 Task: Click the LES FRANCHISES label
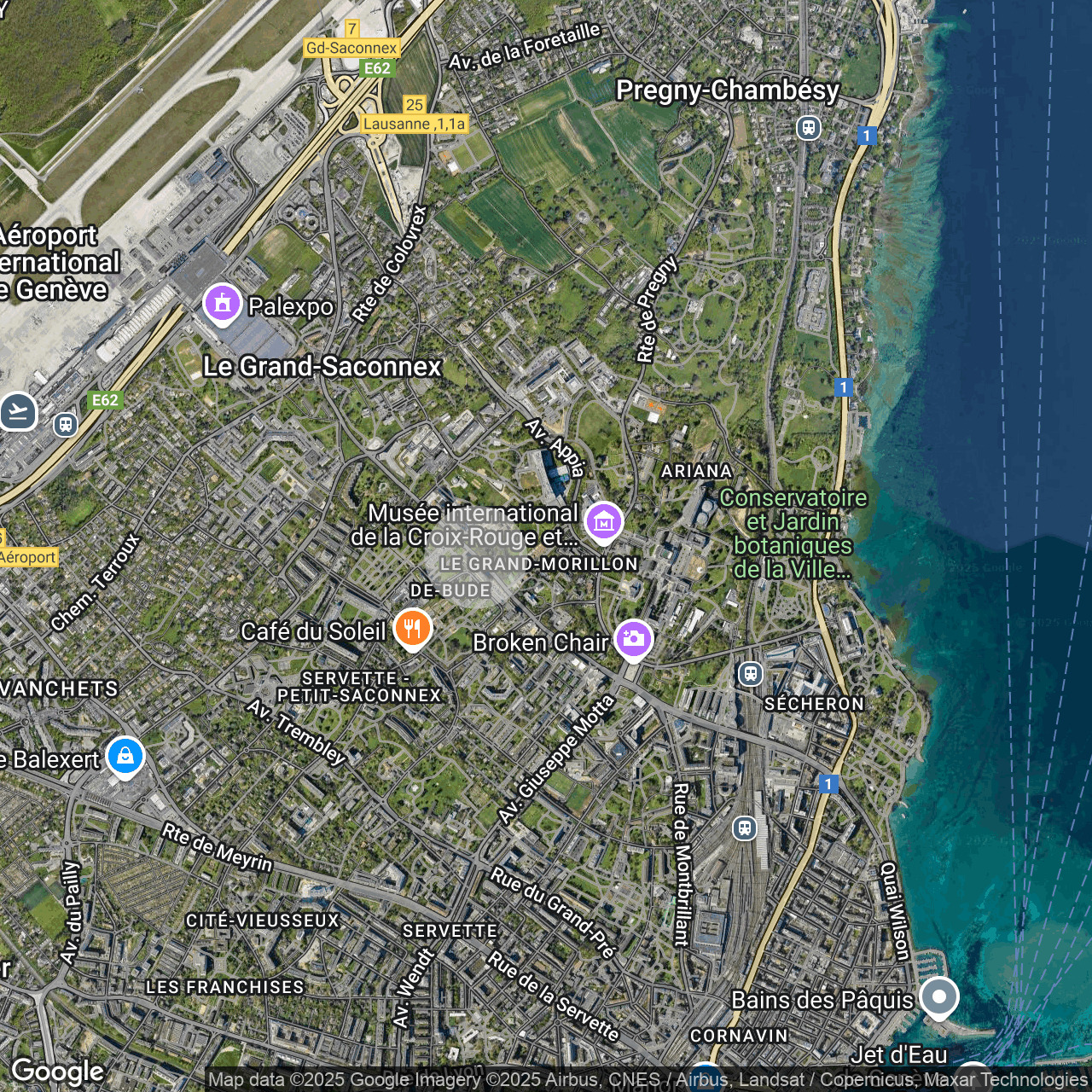point(224,987)
